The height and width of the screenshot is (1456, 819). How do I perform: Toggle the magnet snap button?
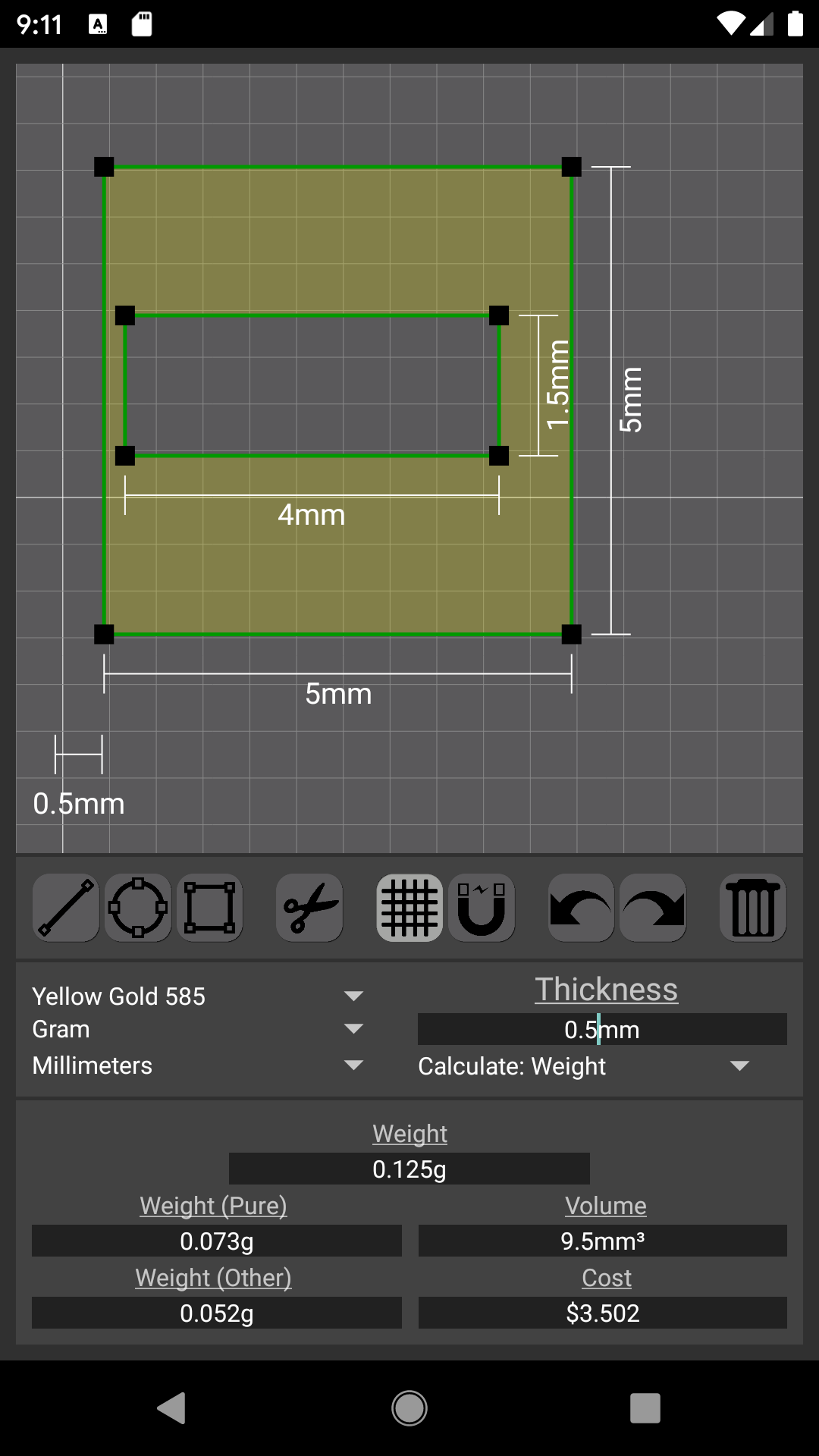tap(482, 908)
